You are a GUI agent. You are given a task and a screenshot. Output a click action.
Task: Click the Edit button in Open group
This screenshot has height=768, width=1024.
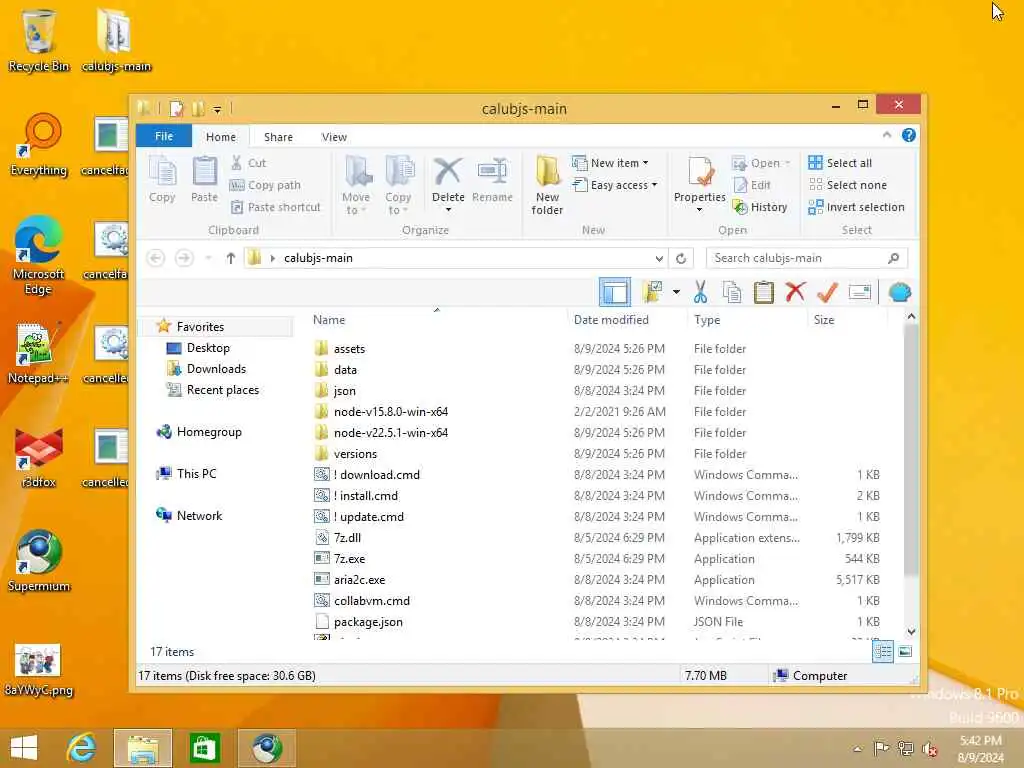752,185
